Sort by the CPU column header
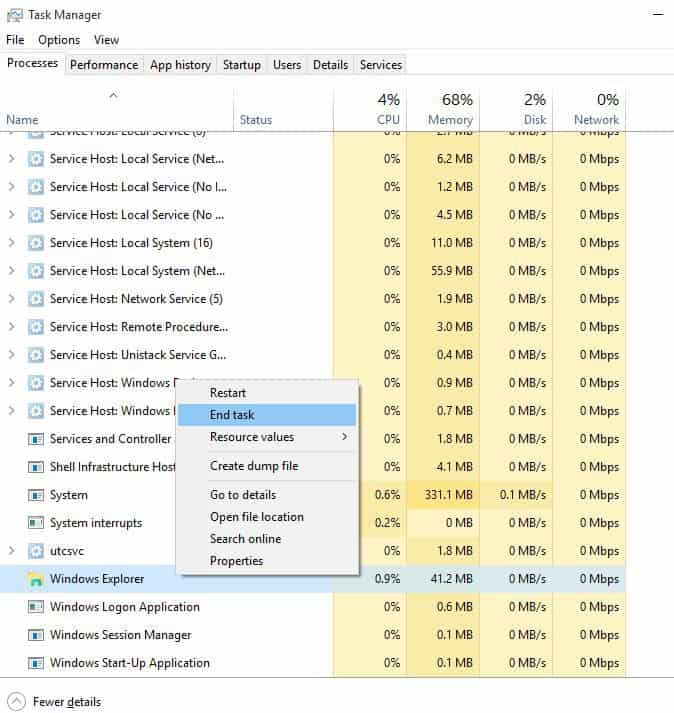The height and width of the screenshot is (713, 674). 370,110
